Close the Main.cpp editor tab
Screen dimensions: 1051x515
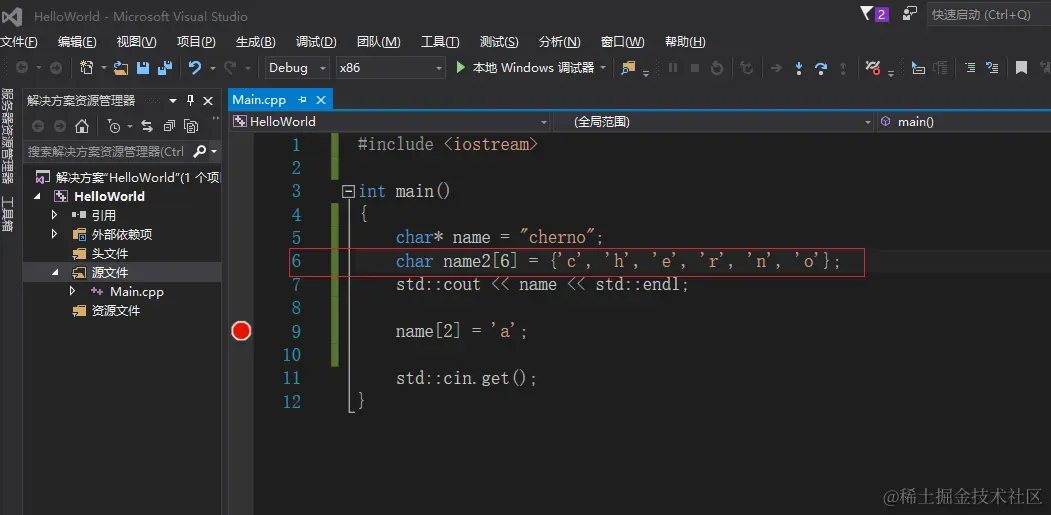pos(321,100)
